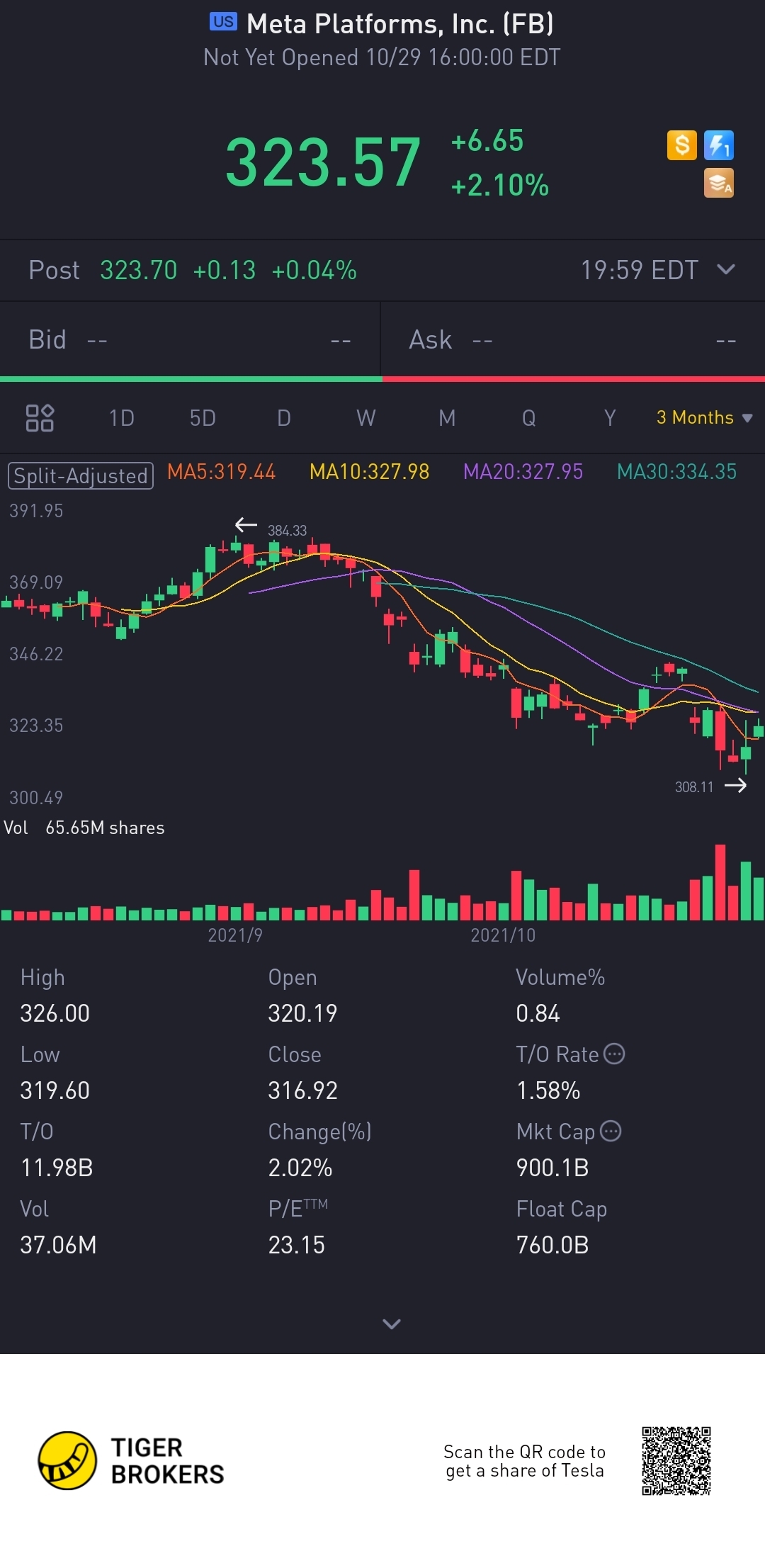Image resolution: width=765 pixels, height=1568 pixels.
Task: Tap the Tiger Brokers logo
Action: [131, 1460]
